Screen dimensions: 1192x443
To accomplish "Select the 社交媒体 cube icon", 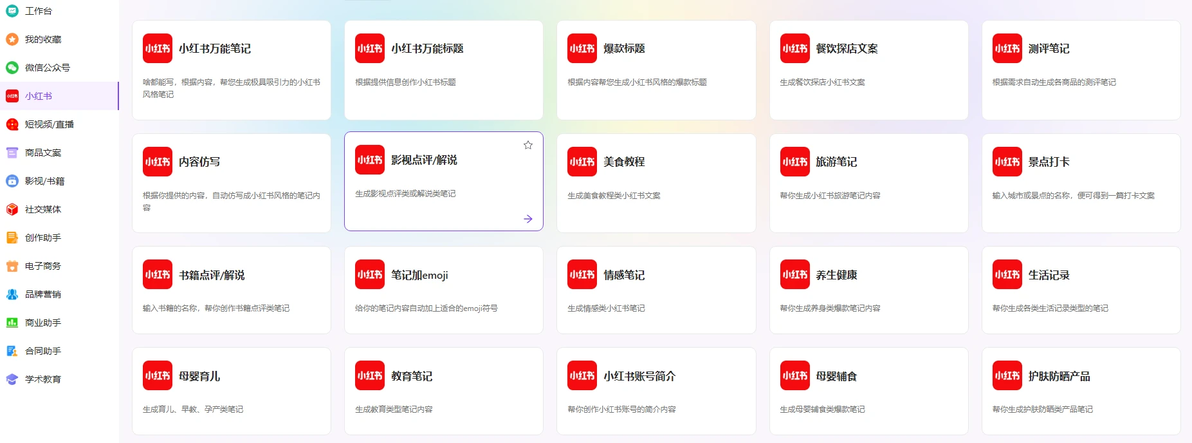I will click(x=12, y=209).
